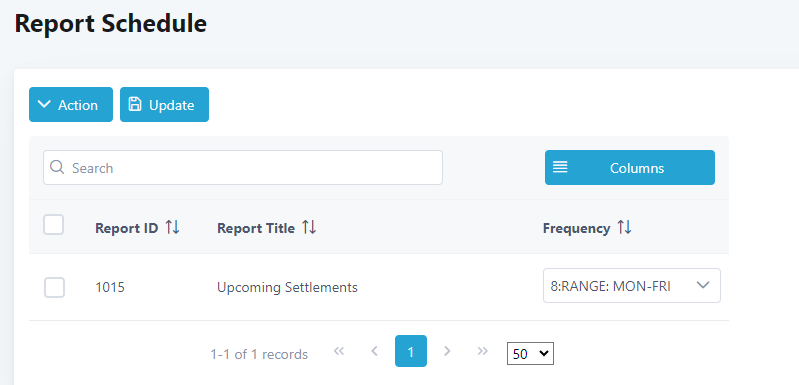Image resolution: width=799 pixels, height=385 pixels.
Task: Check the row for report 1015
Action: (x=54, y=287)
